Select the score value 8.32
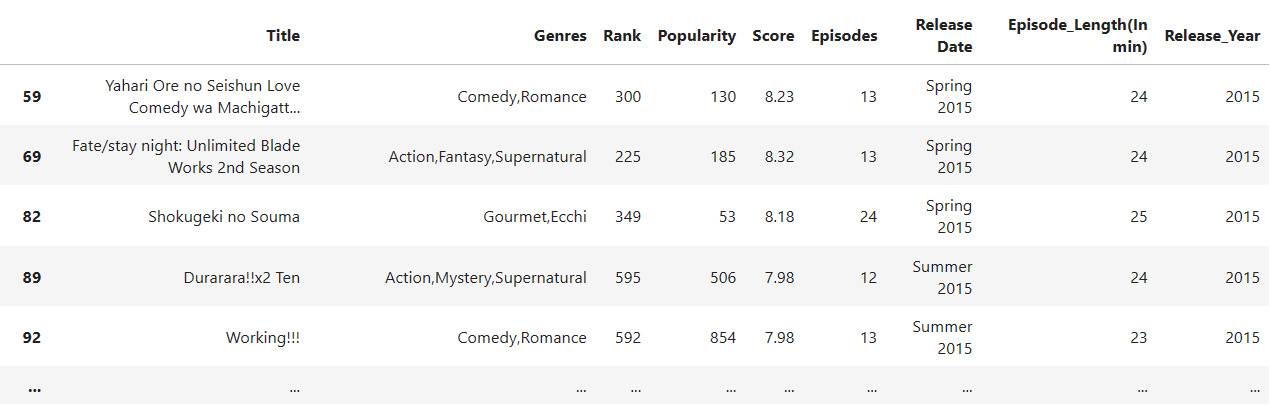This screenshot has width=1270, height=406. 777,157
